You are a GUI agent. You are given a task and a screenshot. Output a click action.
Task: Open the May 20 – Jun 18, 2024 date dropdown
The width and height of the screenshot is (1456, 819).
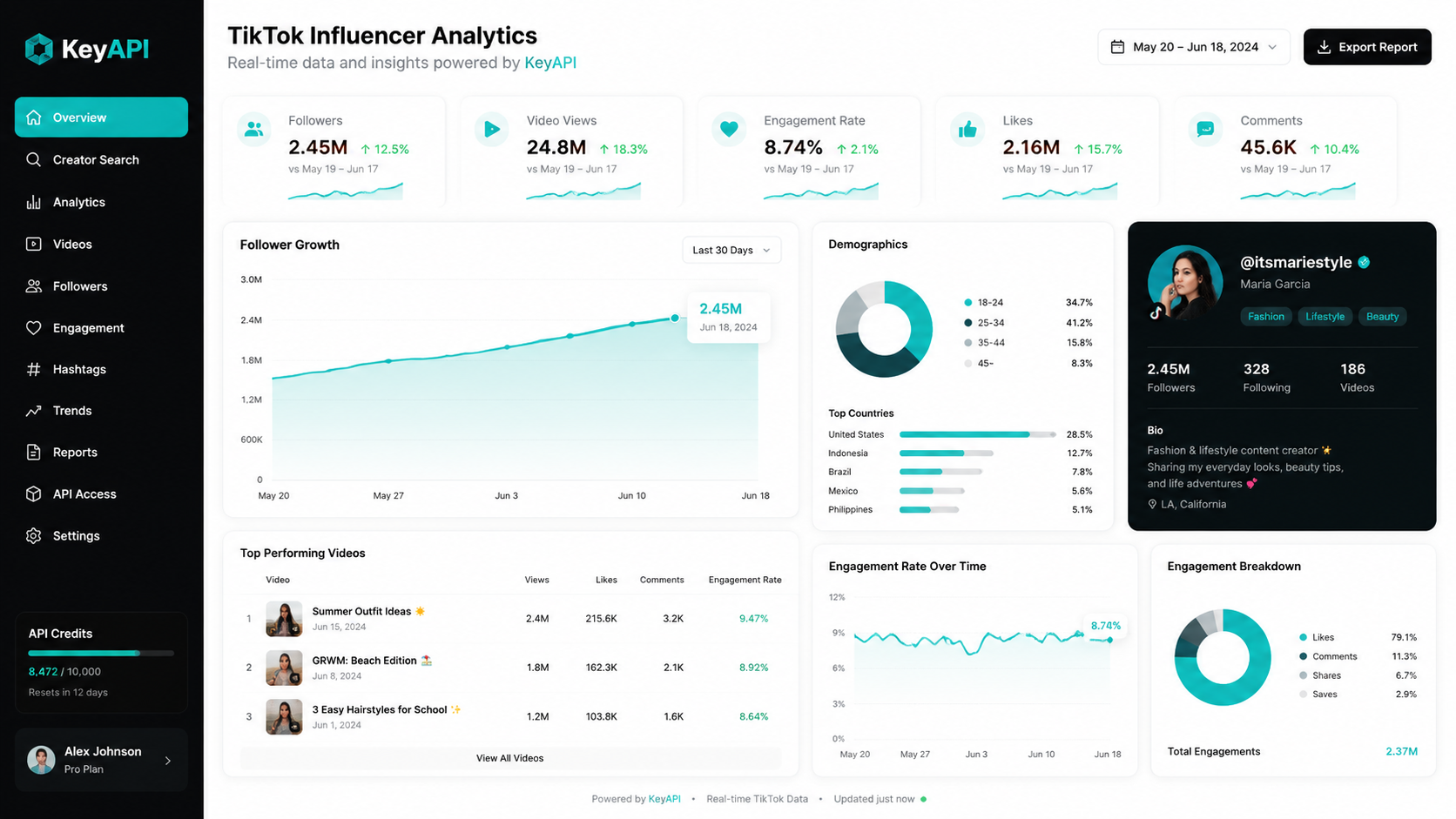(x=1194, y=47)
